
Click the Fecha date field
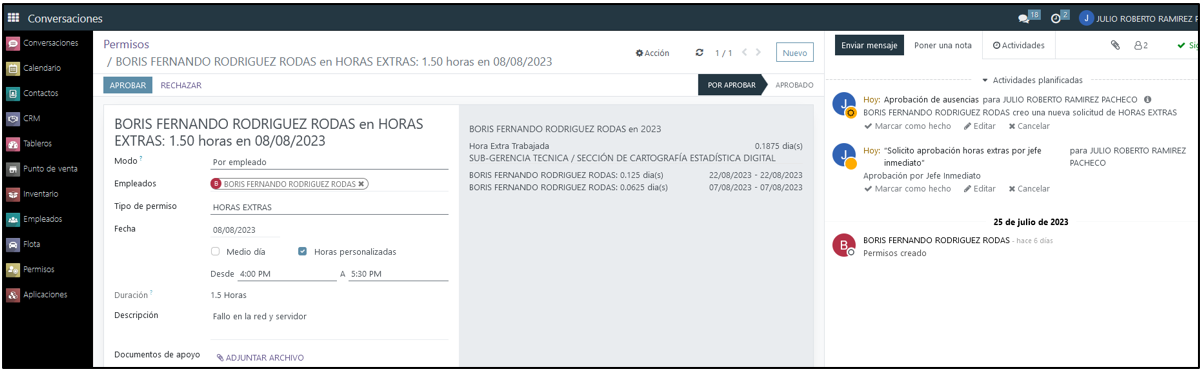tap(245, 230)
